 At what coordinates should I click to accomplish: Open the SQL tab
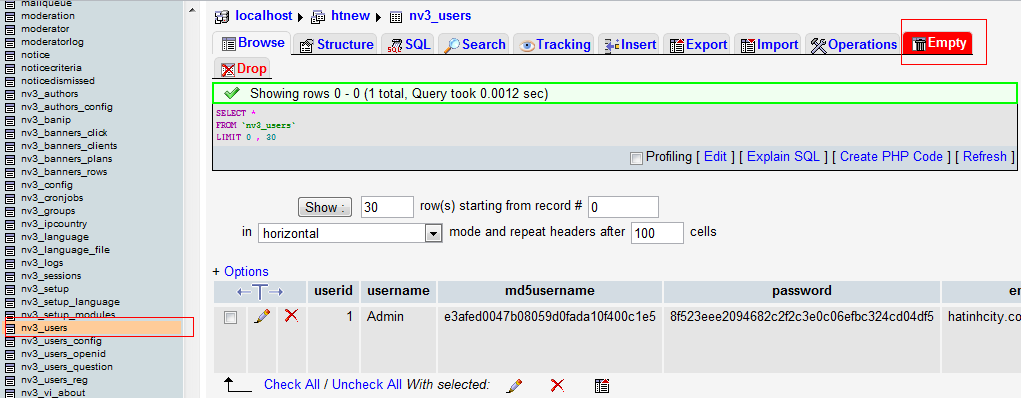click(408, 44)
